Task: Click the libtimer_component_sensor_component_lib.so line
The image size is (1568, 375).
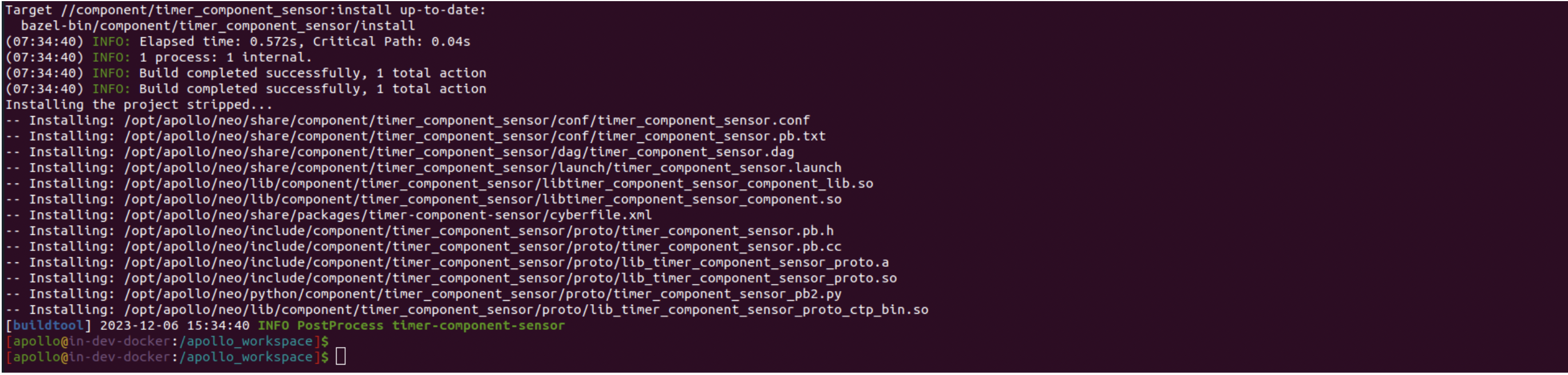Action: click(x=439, y=183)
